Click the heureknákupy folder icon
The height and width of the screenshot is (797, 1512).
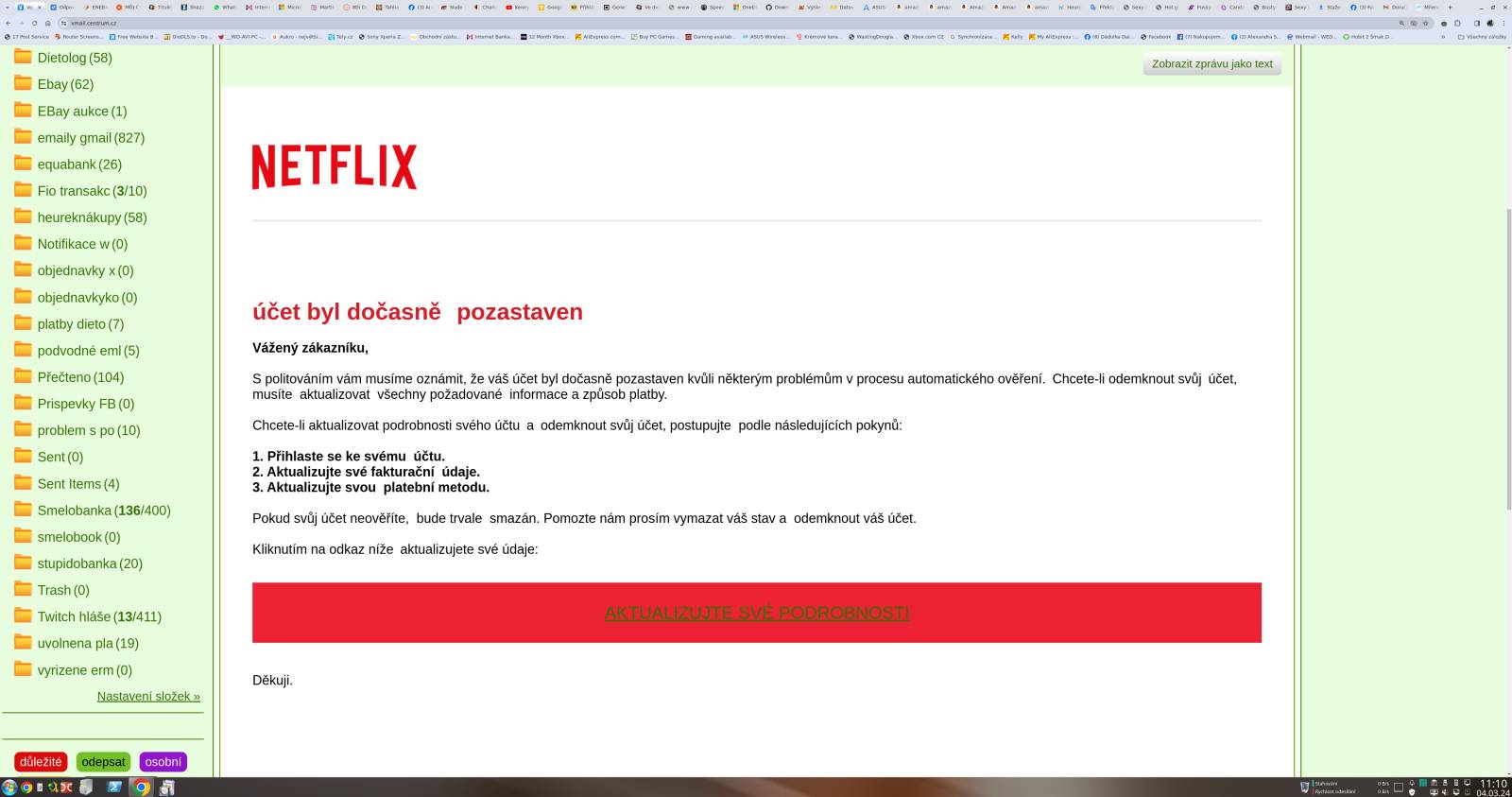pyautogui.click(x=23, y=216)
